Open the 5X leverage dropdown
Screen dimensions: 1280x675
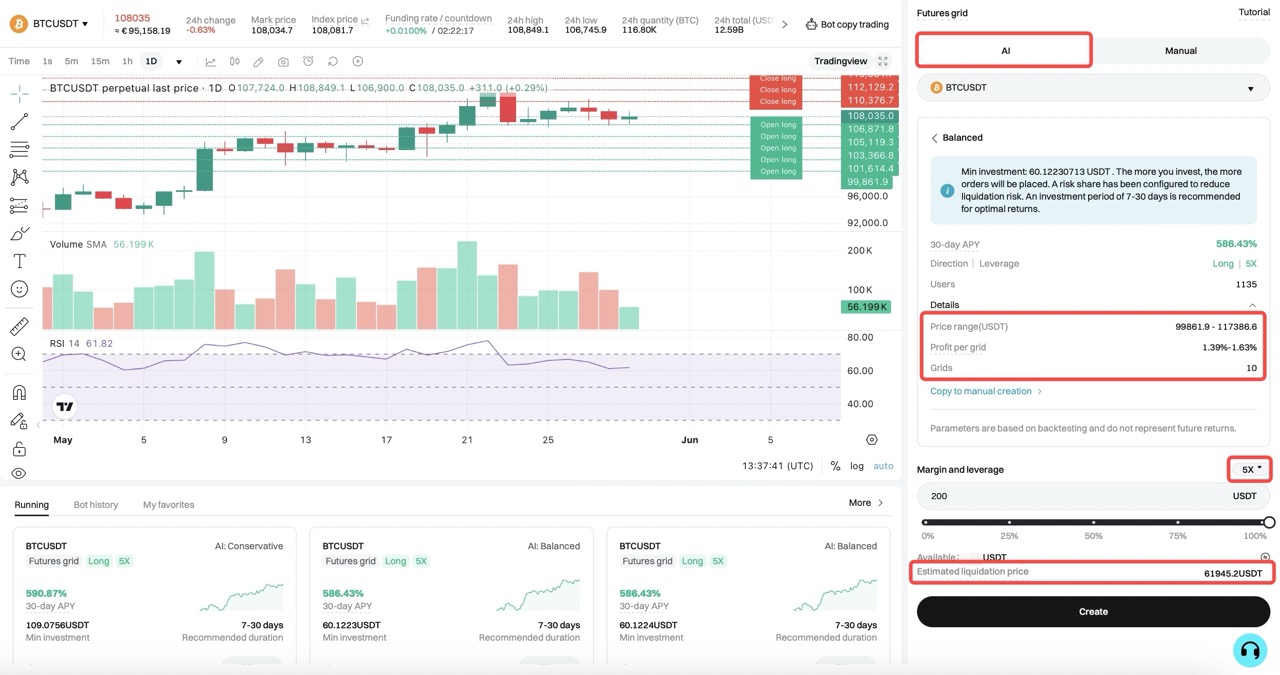point(1251,469)
